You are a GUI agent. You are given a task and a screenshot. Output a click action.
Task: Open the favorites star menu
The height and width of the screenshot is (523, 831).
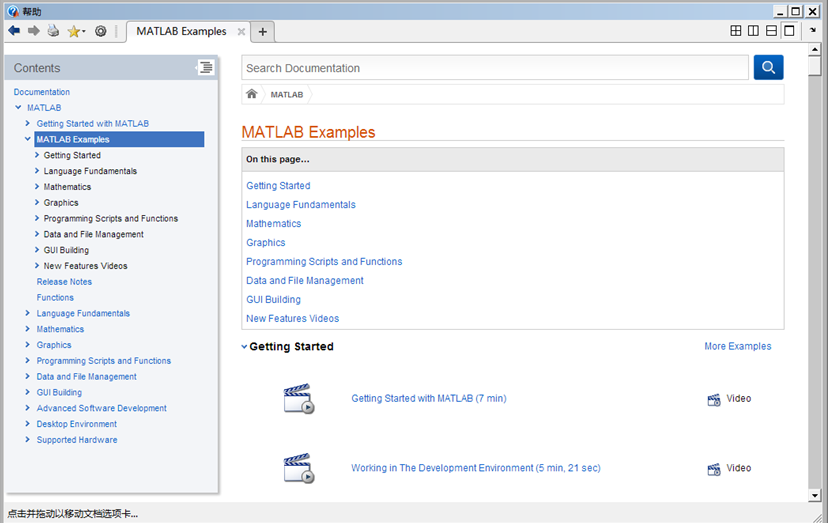coord(75,31)
